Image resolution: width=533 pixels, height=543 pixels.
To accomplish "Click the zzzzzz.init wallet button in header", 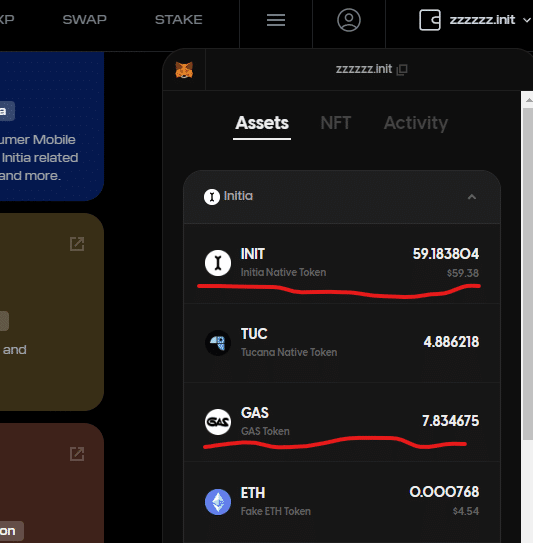I will click(475, 20).
